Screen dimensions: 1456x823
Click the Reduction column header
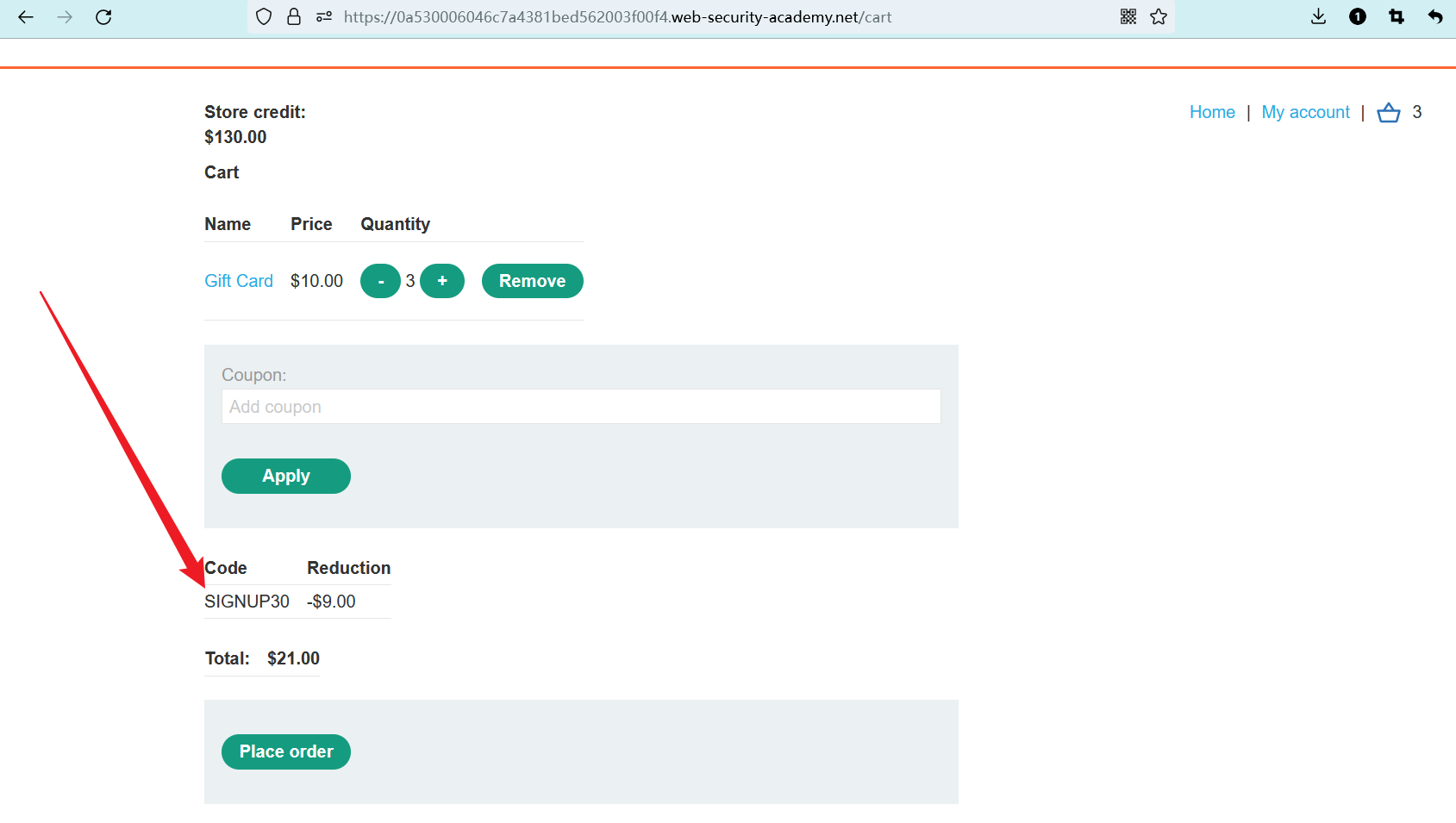tap(349, 568)
